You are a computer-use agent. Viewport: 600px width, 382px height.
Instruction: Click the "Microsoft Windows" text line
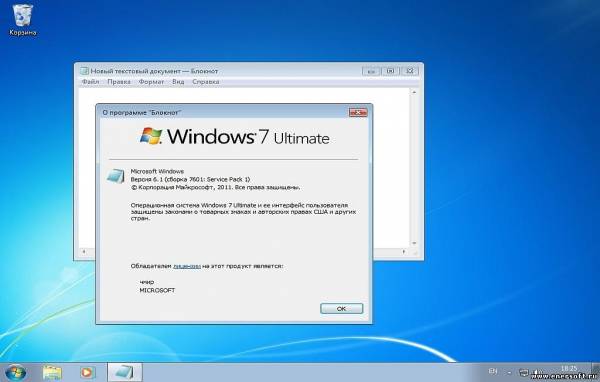157,171
